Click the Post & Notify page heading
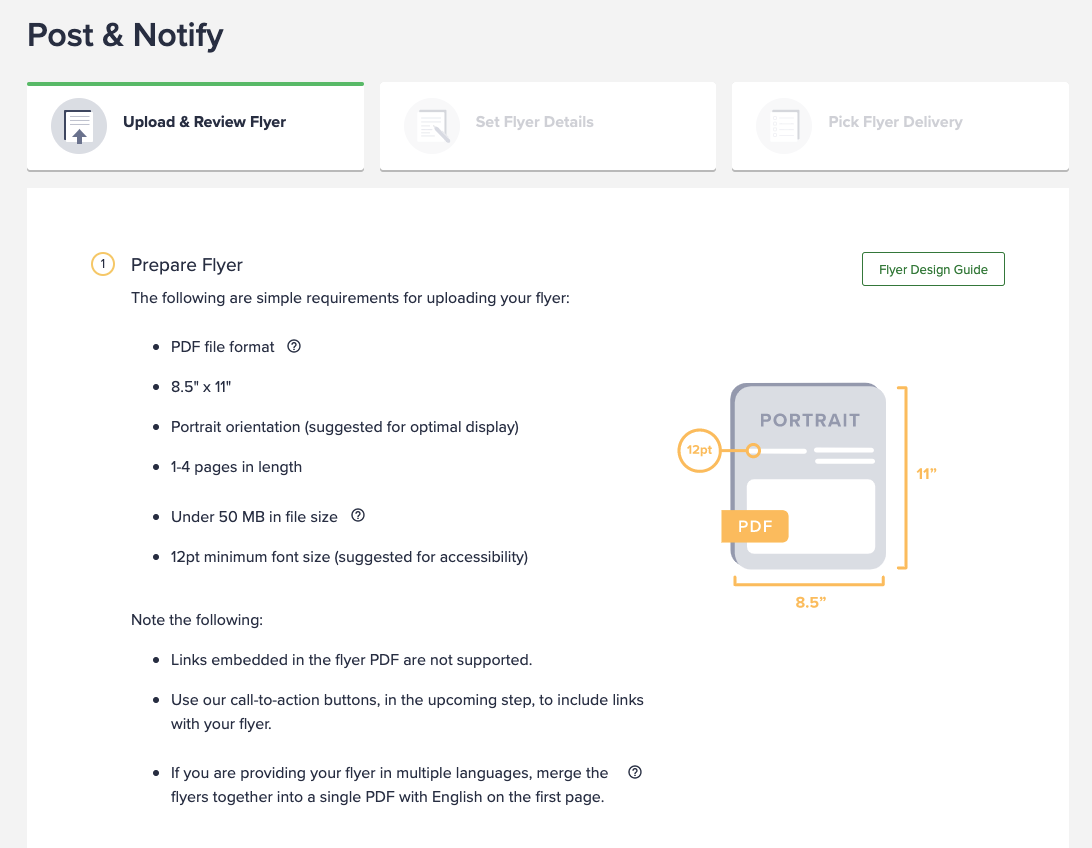The image size is (1092, 848). click(x=125, y=35)
